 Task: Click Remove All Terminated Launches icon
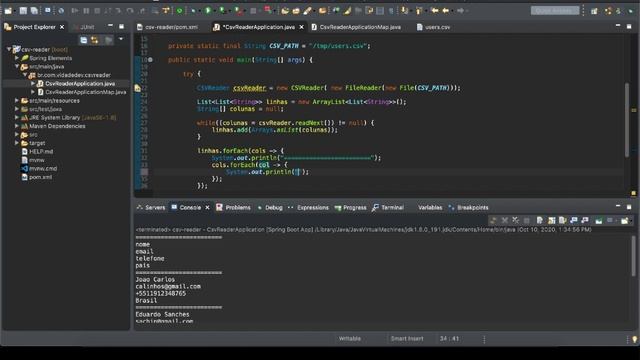point(516,220)
